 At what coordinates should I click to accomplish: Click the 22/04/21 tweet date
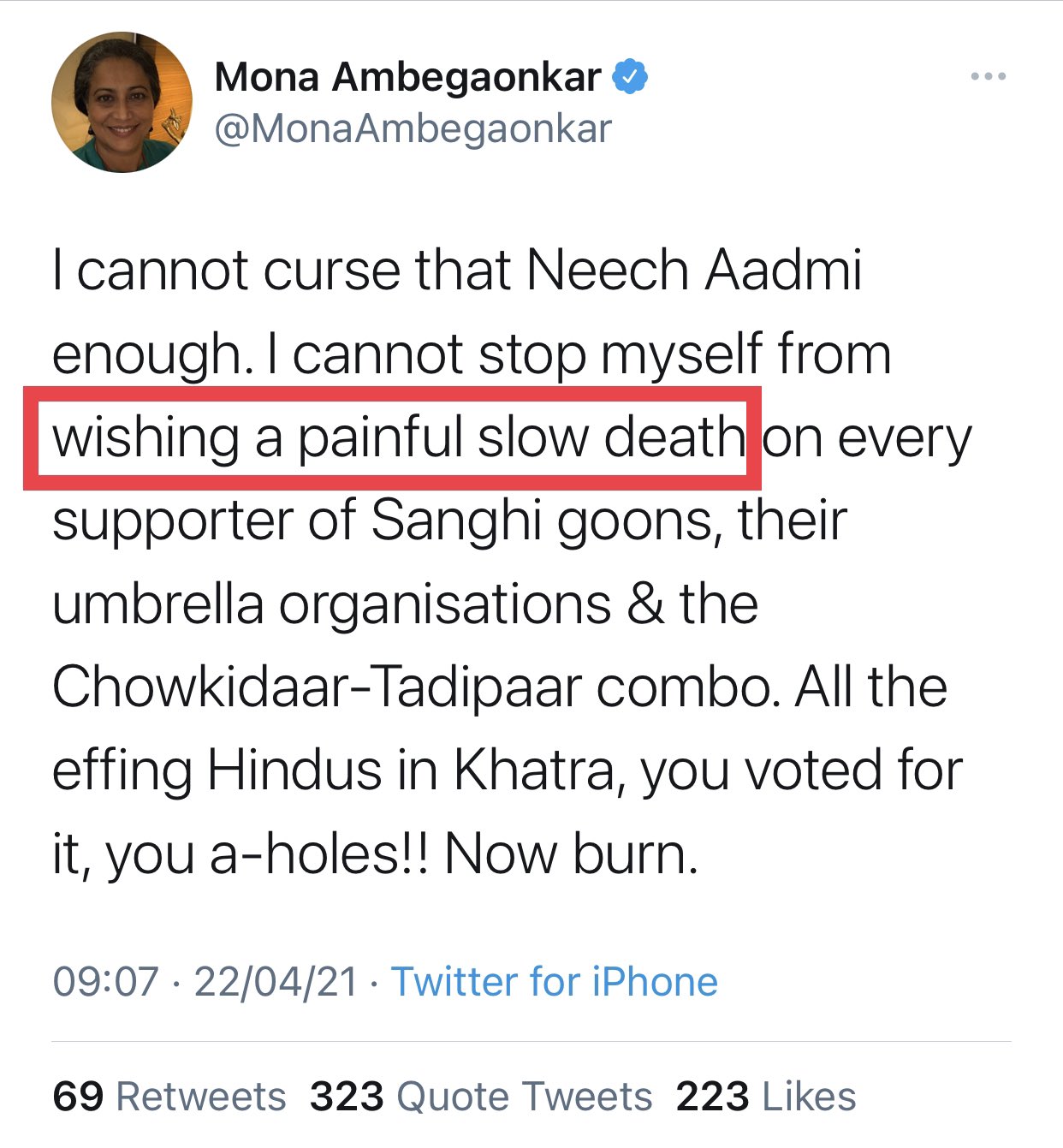click(x=276, y=982)
